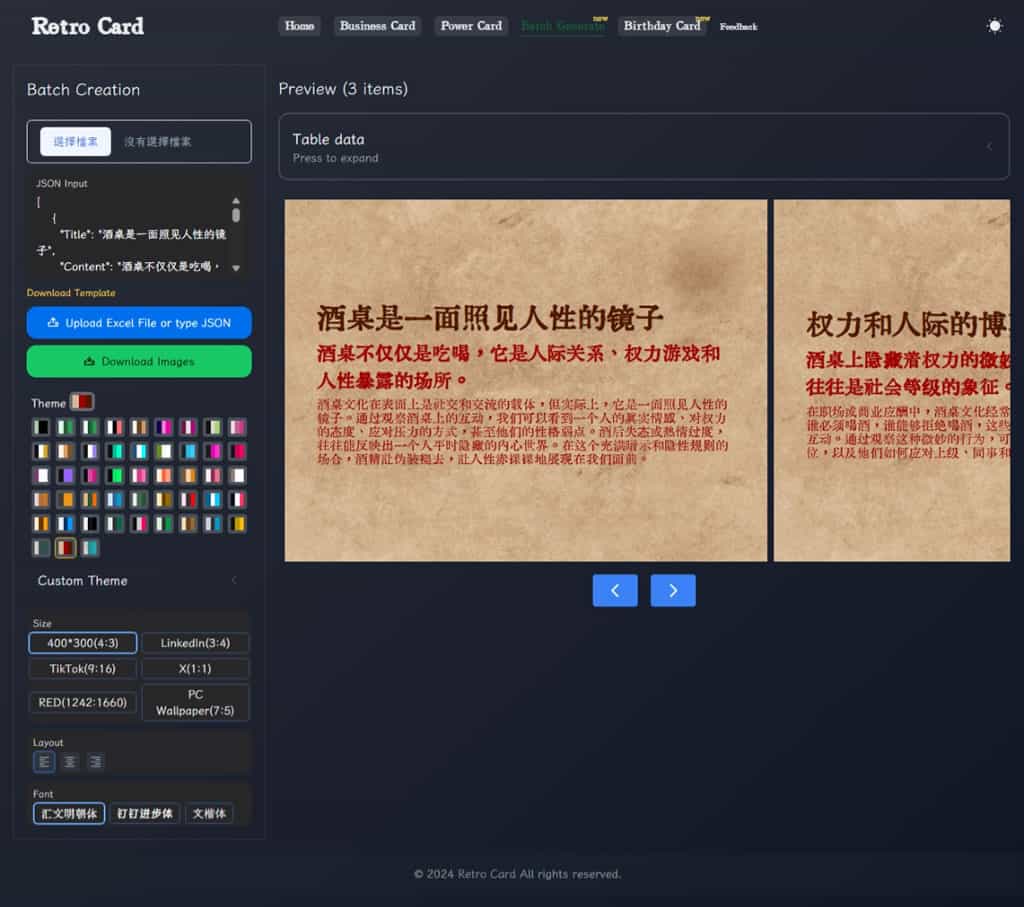Screen dimensions: 1024x907
Task: Click the JSON input scrollbar thumb
Action: [236, 215]
